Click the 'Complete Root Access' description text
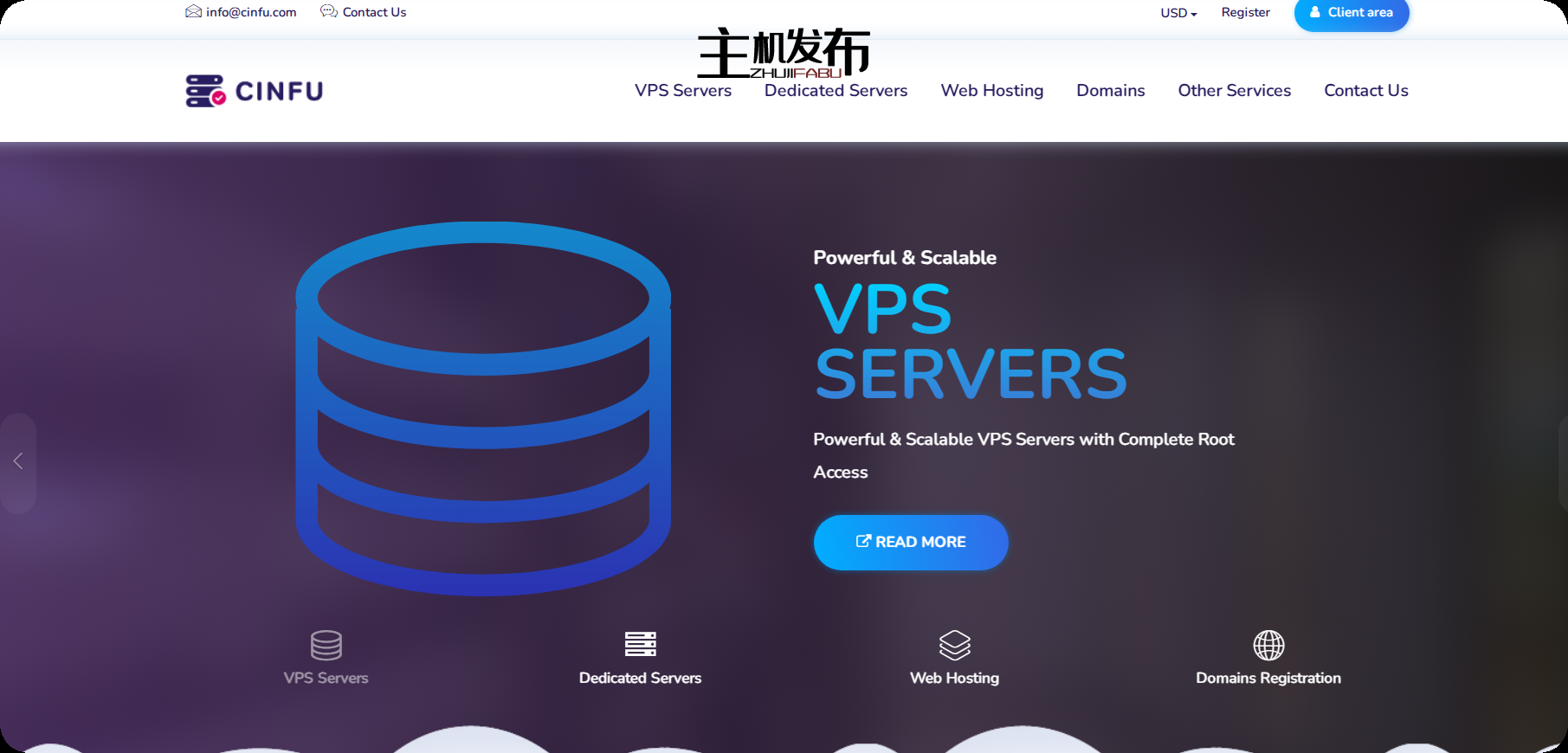 (1024, 455)
